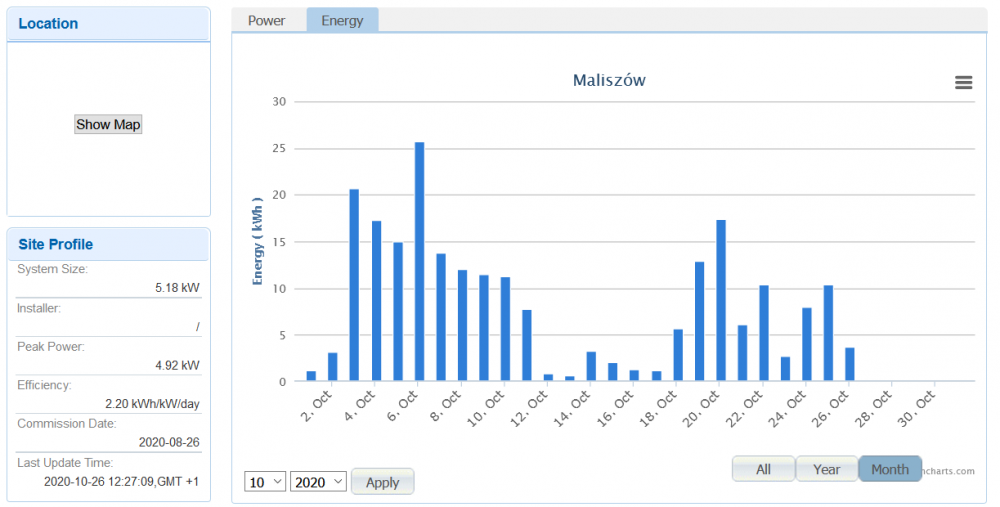Switch to the Year range view
This screenshot has height=507, width=1000.
pyautogui.click(x=826, y=469)
